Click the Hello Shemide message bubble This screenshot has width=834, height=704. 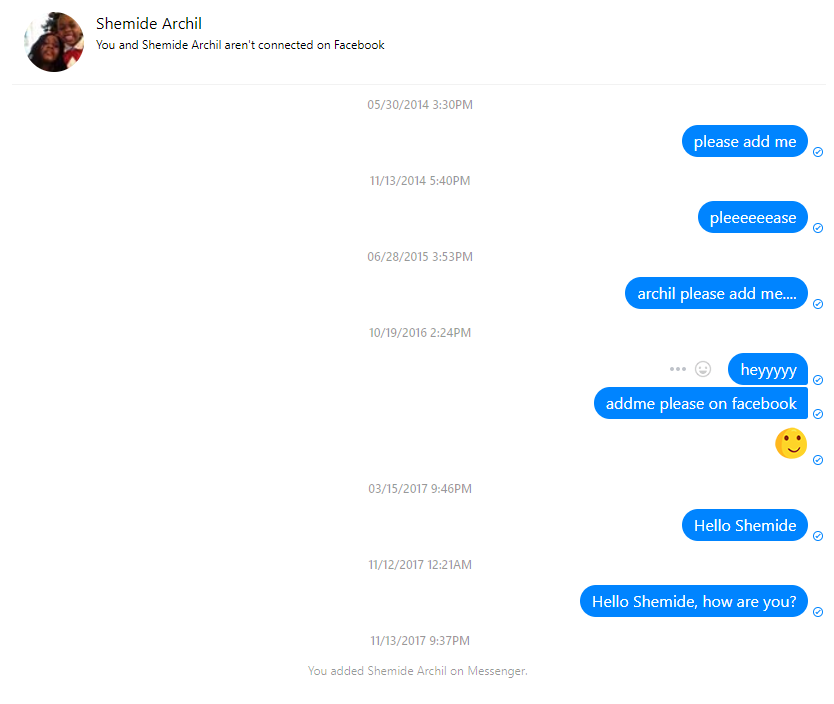coord(745,525)
